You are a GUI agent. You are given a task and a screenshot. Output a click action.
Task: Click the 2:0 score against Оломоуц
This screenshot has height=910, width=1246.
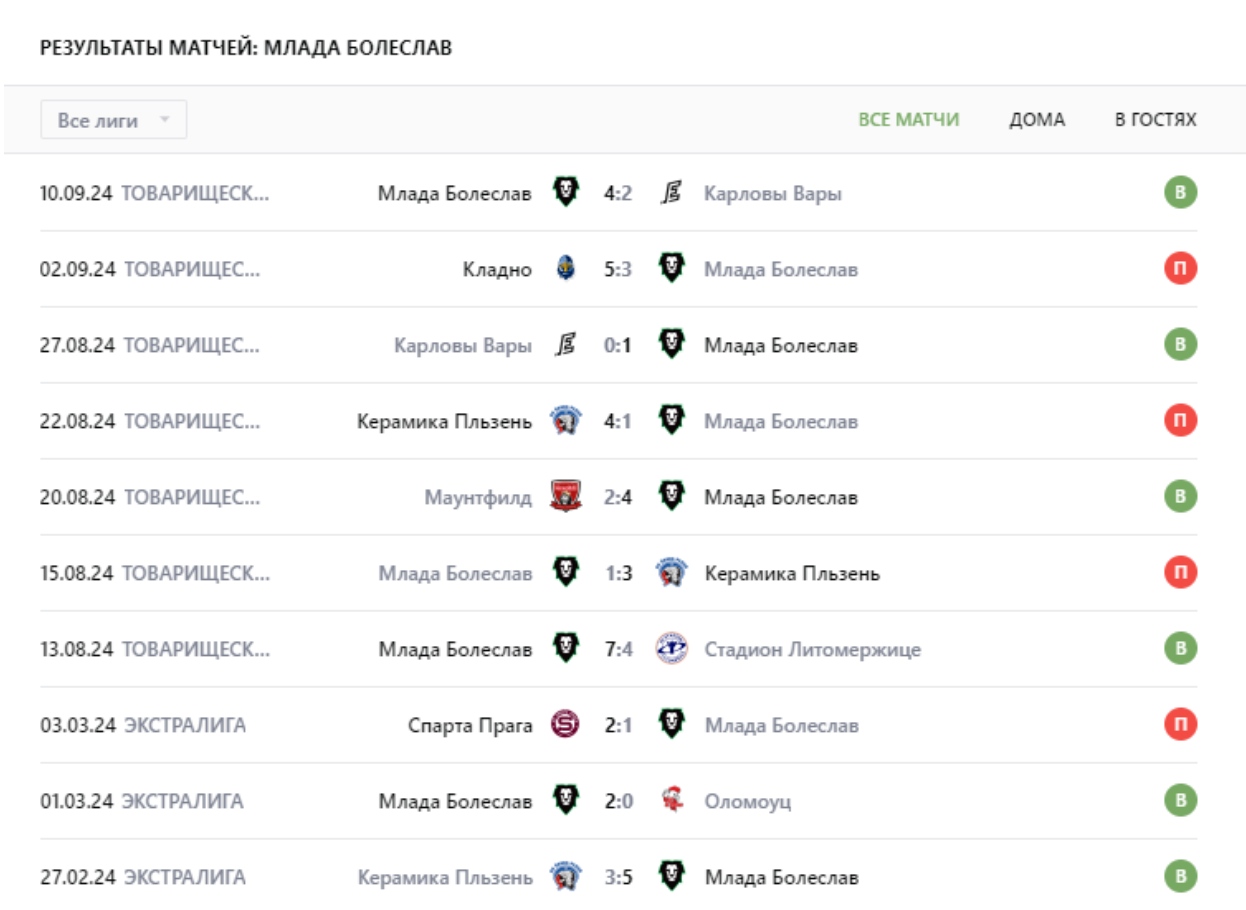click(x=618, y=801)
